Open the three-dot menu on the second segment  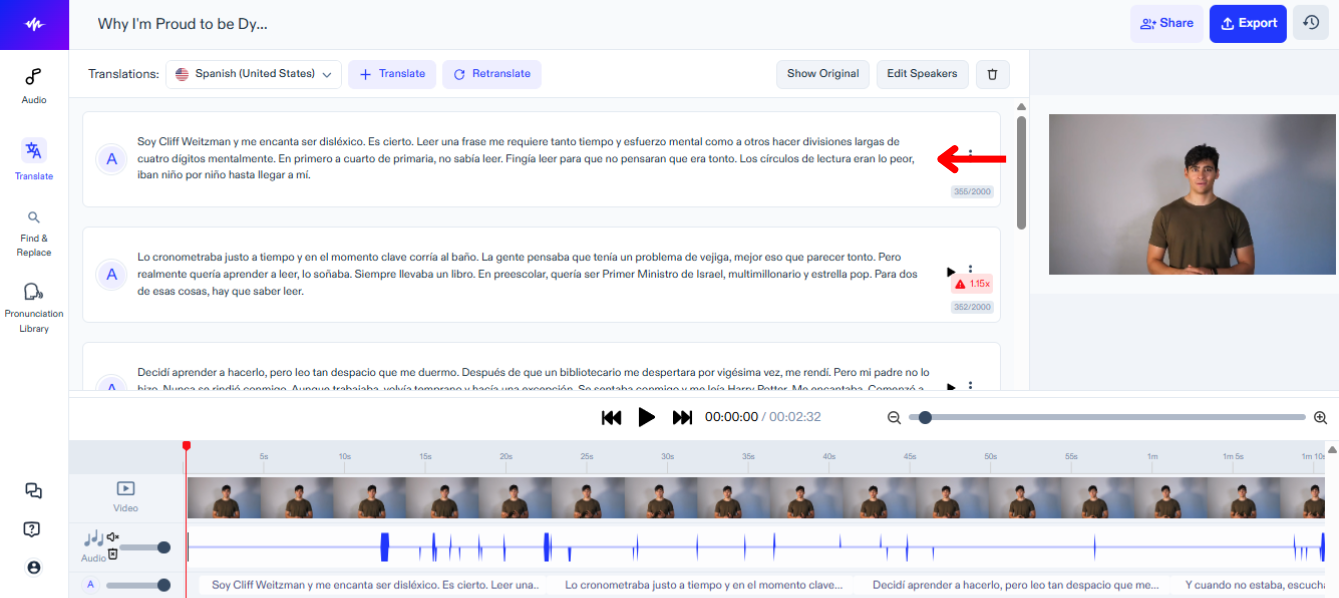click(x=969, y=267)
